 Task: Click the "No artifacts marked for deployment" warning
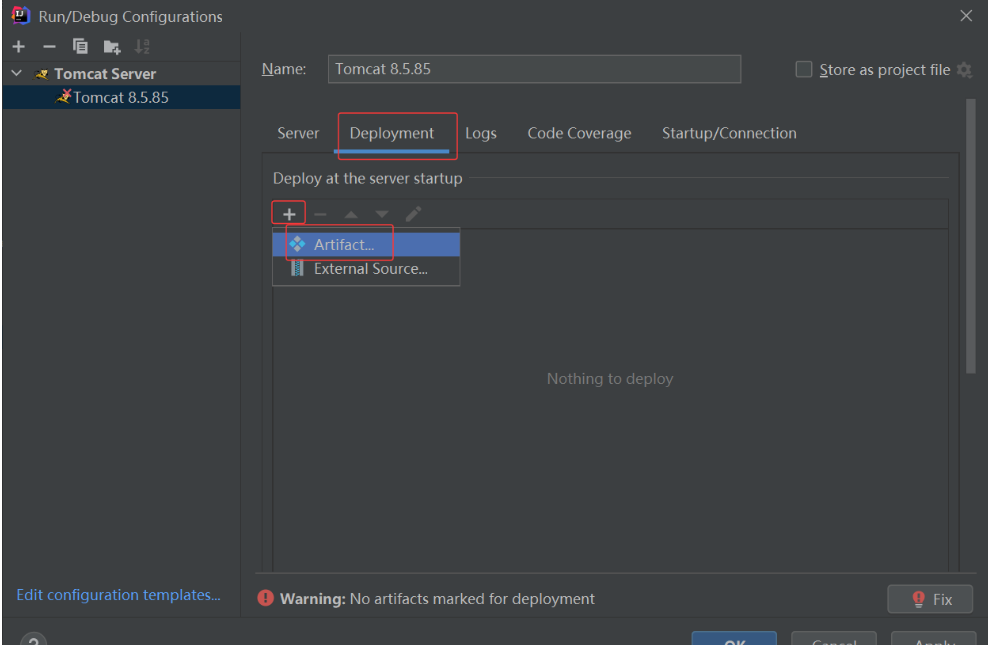472,598
